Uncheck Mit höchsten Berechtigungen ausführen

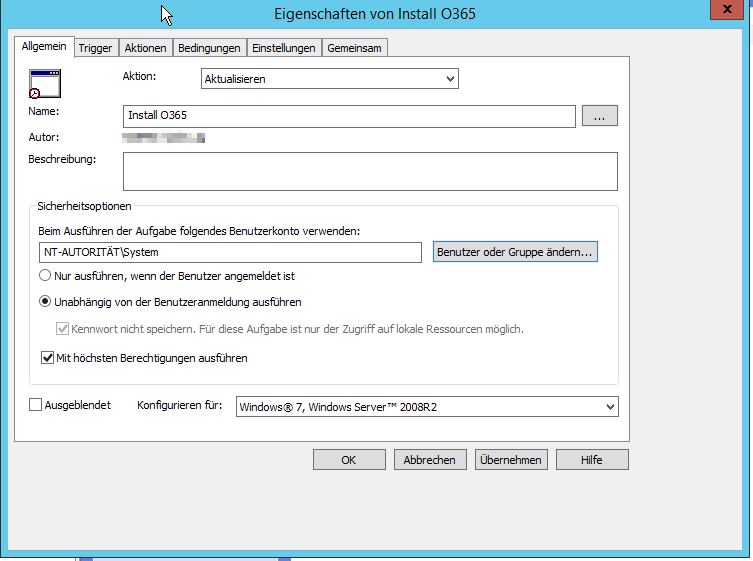[47, 358]
